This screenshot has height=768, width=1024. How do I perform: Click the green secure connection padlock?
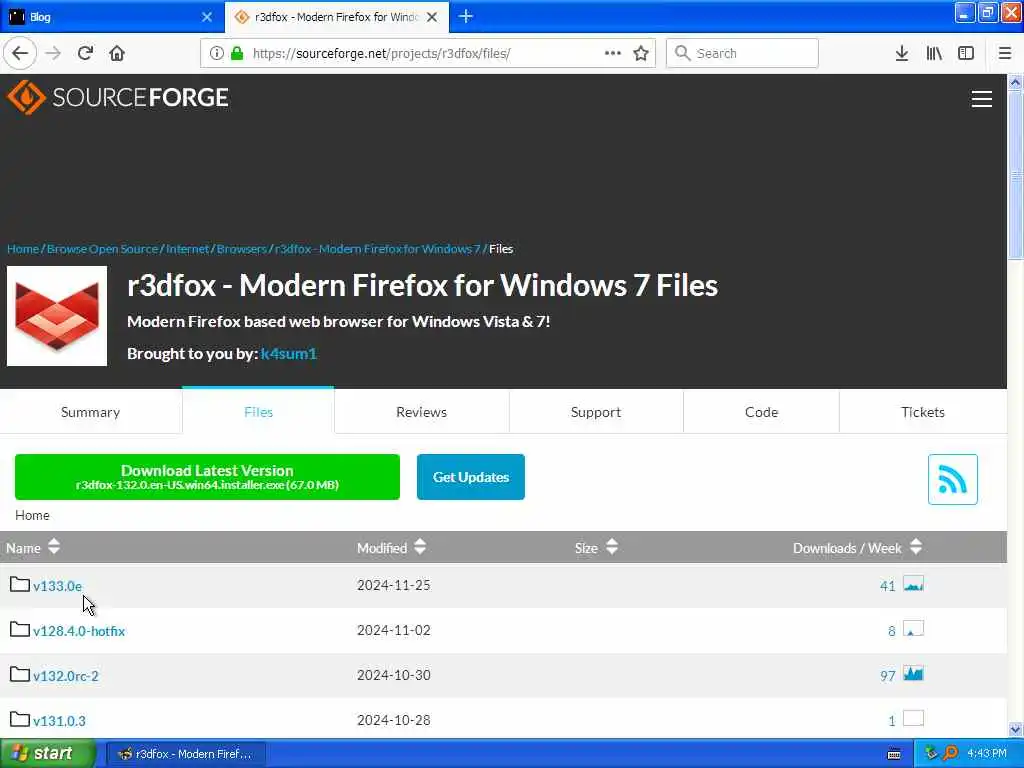(x=237, y=53)
